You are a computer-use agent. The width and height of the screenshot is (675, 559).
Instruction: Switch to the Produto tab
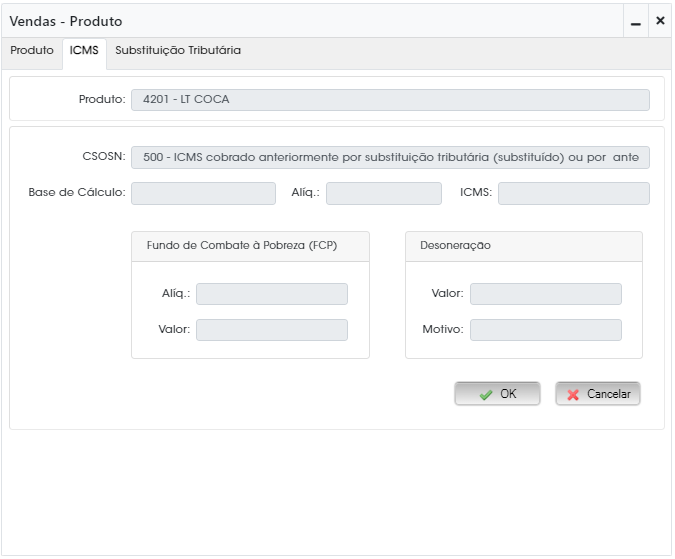(x=32, y=51)
